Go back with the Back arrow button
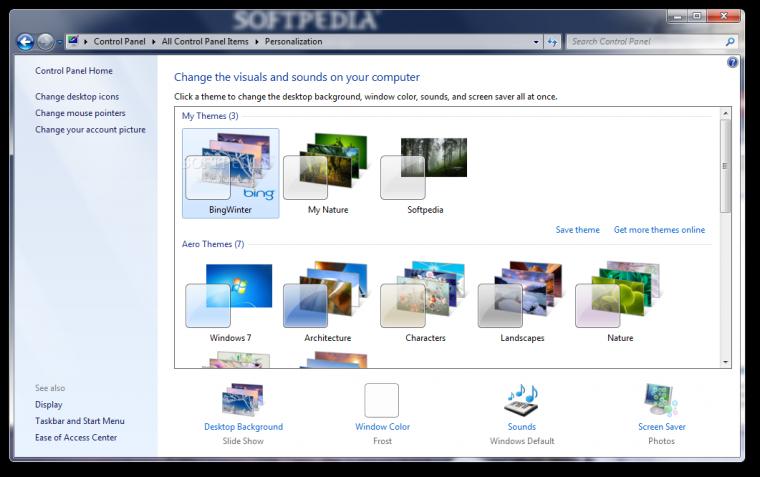Screen dimensions: 760x477 tap(25, 42)
